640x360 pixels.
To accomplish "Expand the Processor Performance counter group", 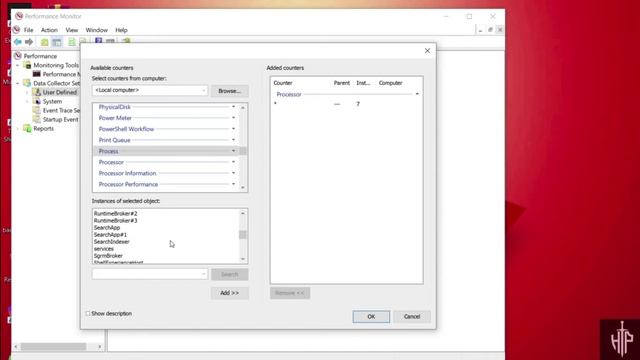I will pos(233,184).
